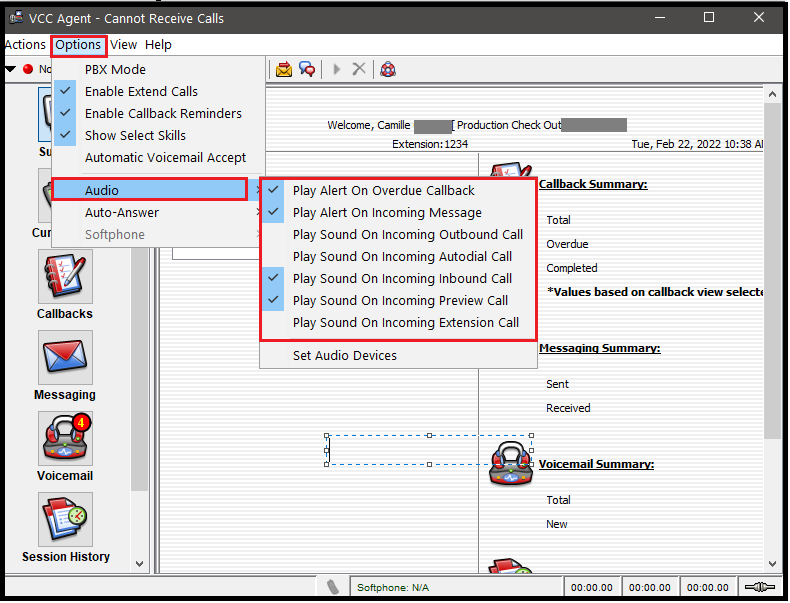Select PBX Mode option

tap(158, 70)
